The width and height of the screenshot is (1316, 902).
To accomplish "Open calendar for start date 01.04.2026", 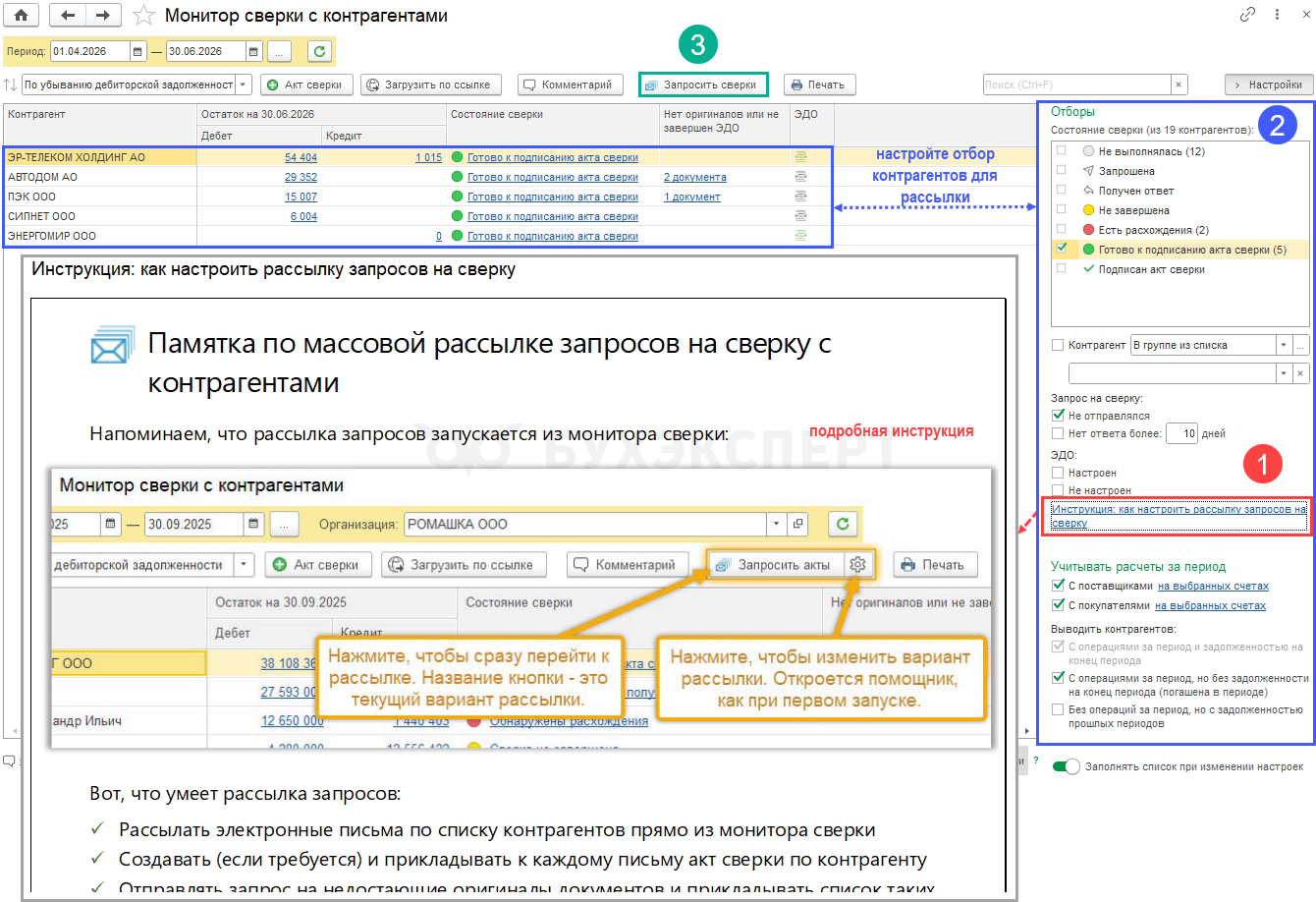I will click(138, 51).
